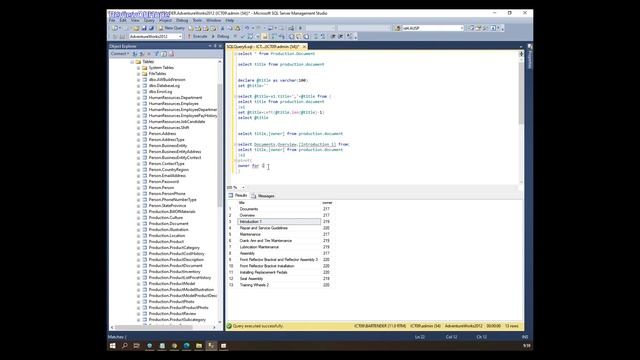Collapse the Tables folder in Object Explorer
The width and height of the screenshot is (640, 360).
(x=132, y=62)
